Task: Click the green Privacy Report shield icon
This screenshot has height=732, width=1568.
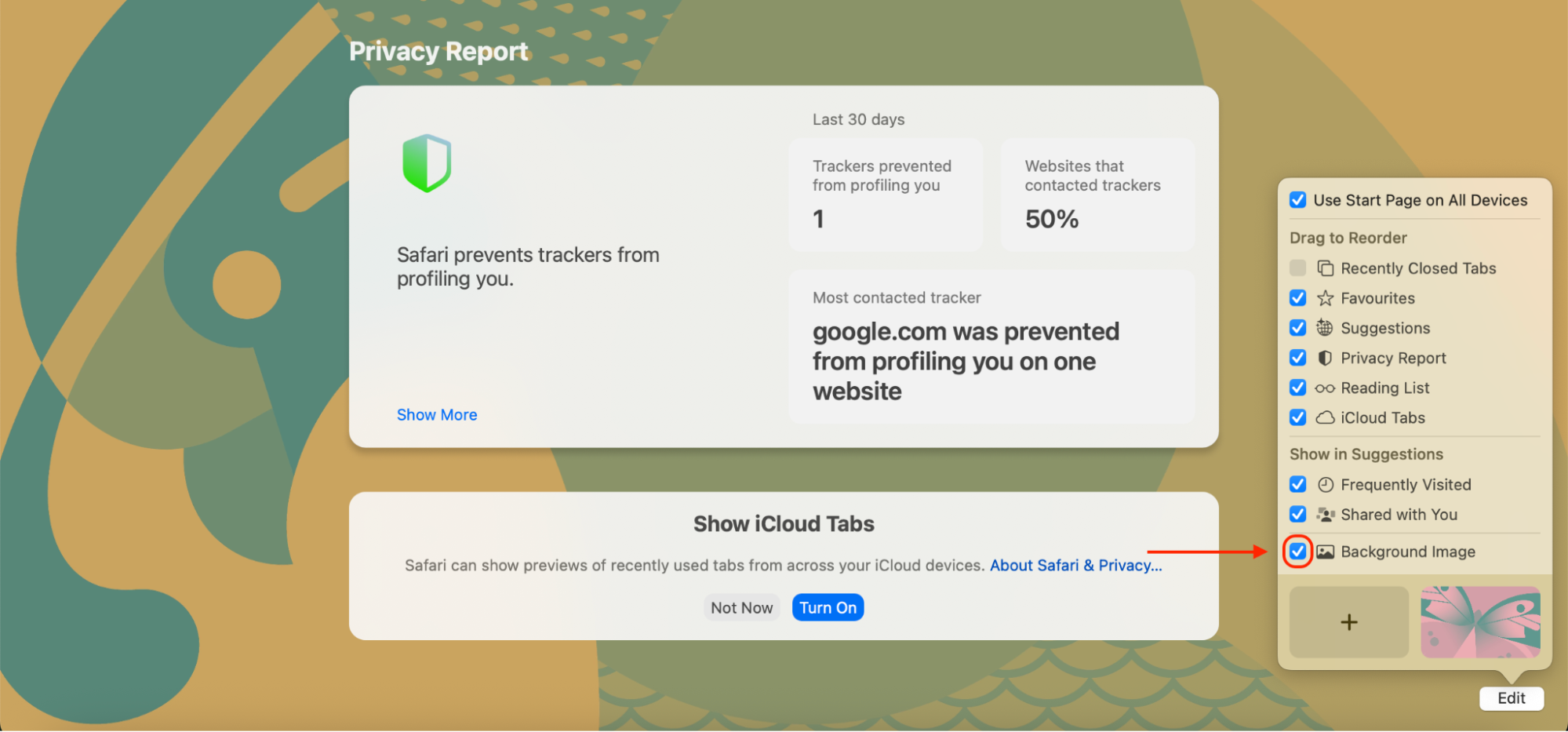Action: tap(427, 163)
